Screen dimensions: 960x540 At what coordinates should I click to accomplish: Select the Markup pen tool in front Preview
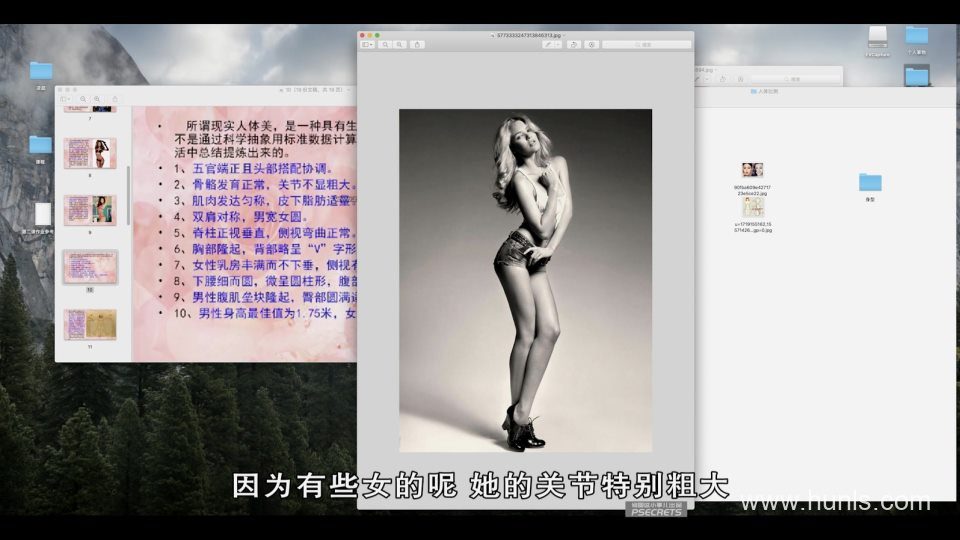(x=548, y=45)
